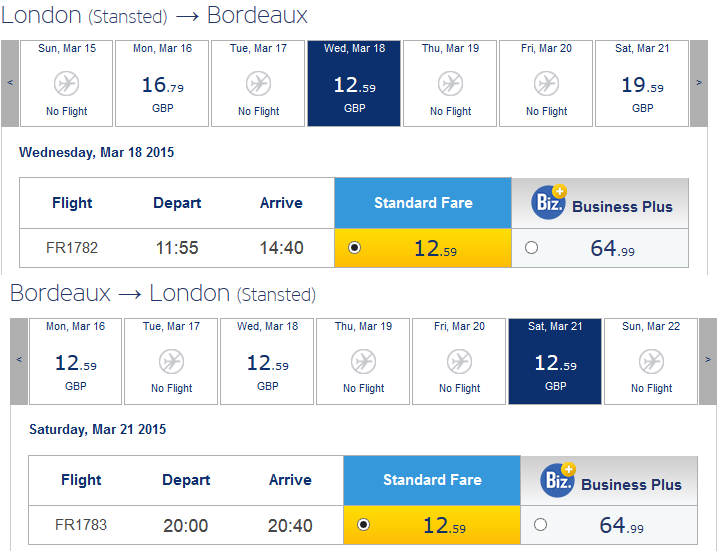Pick return date Mon, Mar 16 12.59 GBP
Image resolution: width=717 pixels, height=552 pixels.
(75, 361)
